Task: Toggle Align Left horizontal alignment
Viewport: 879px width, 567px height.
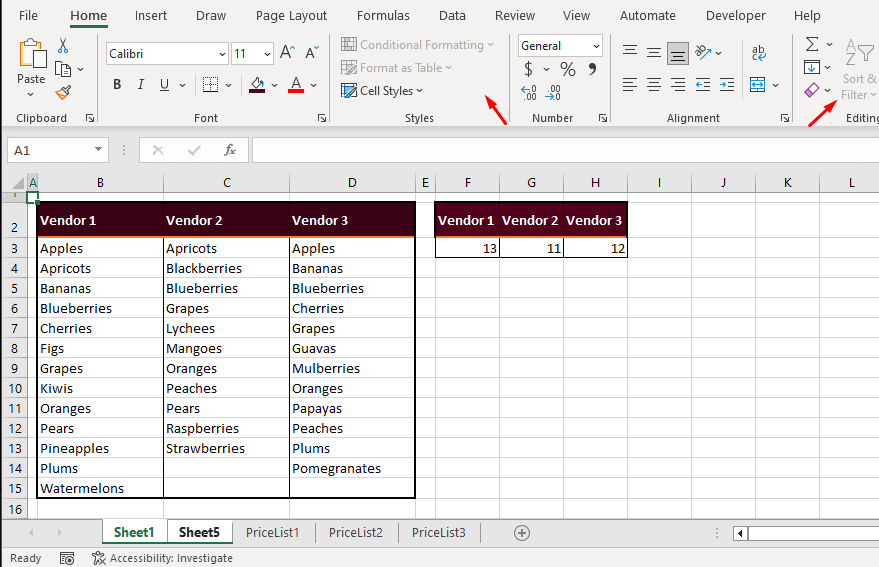Action: coord(630,85)
